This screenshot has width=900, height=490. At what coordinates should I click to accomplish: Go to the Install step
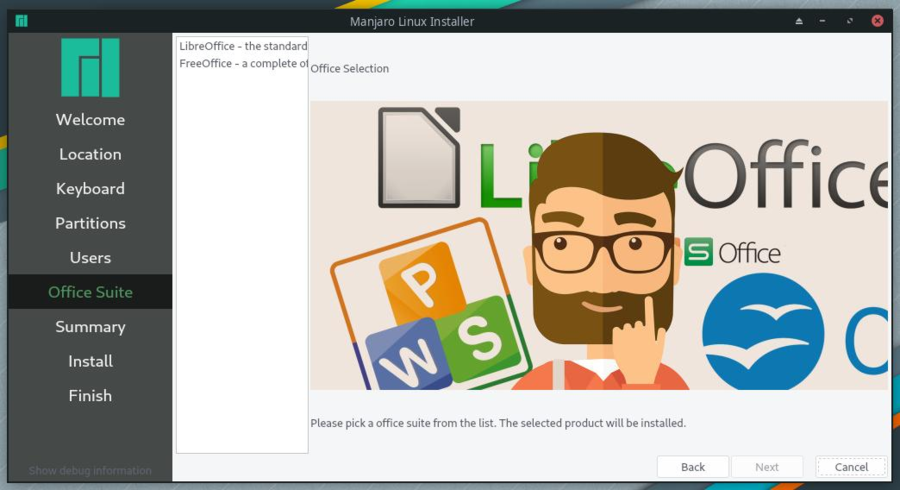point(90,360)
